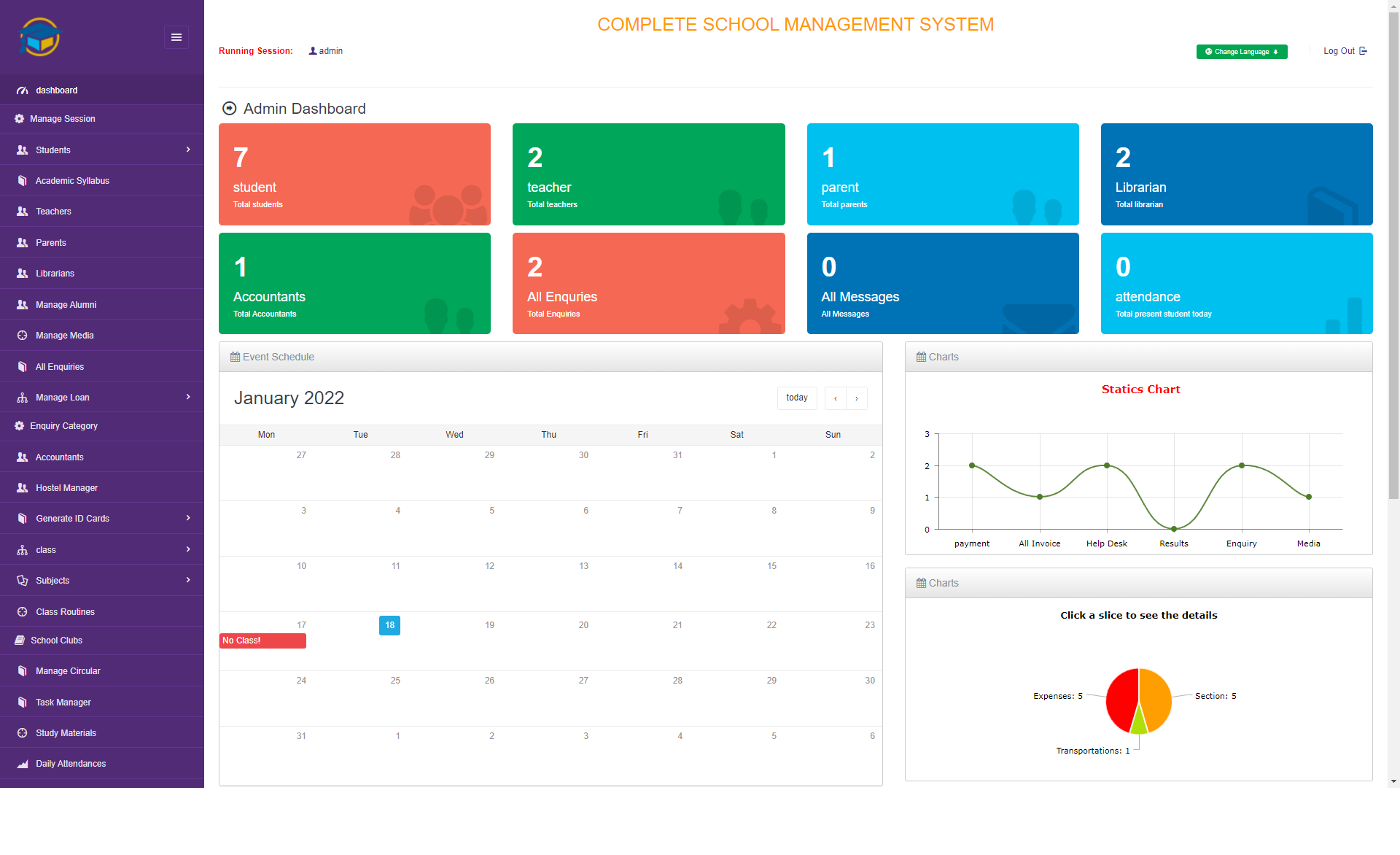
Task: Click the school logo at top left
Action: 40,36
